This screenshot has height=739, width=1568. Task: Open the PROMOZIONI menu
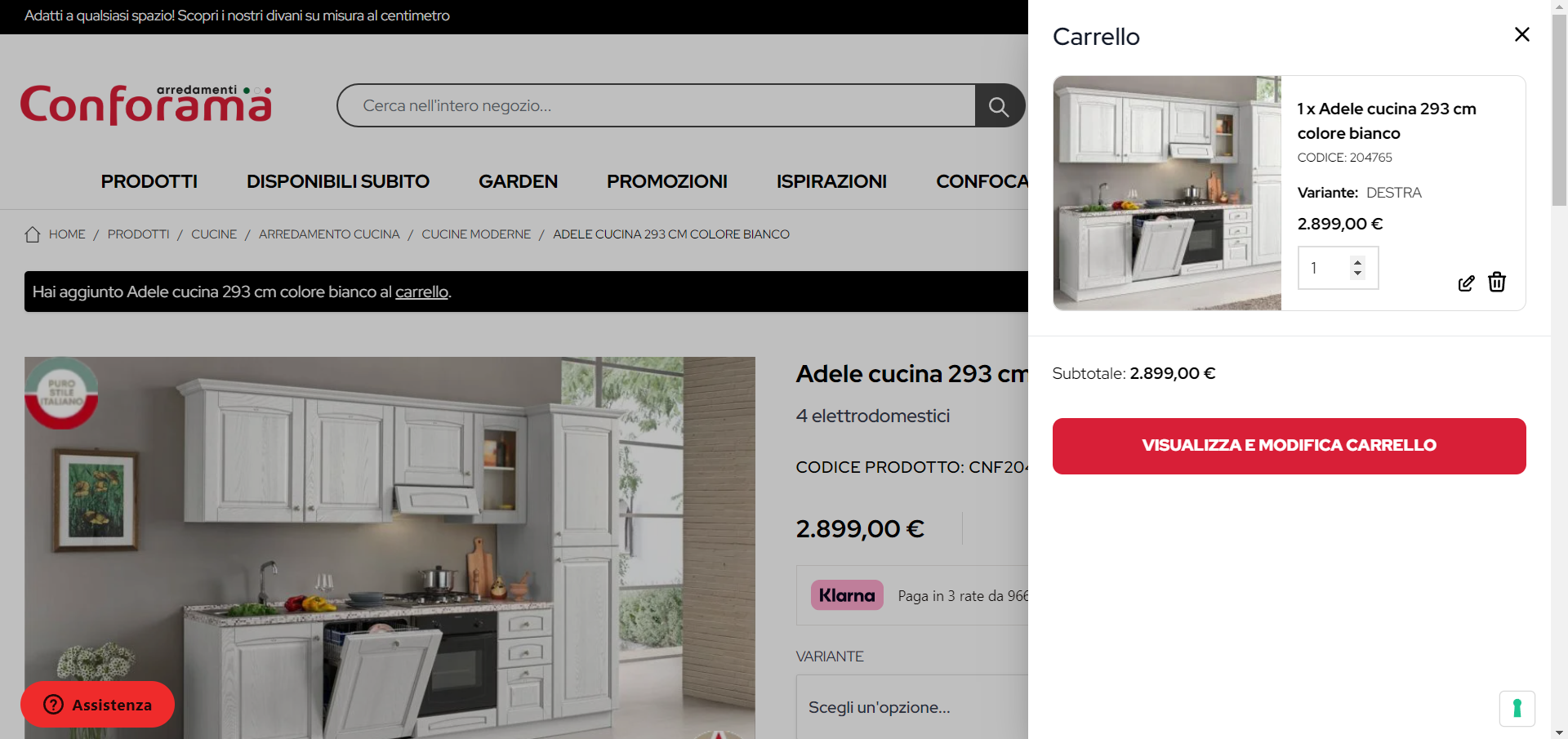[x=666, y=181]
